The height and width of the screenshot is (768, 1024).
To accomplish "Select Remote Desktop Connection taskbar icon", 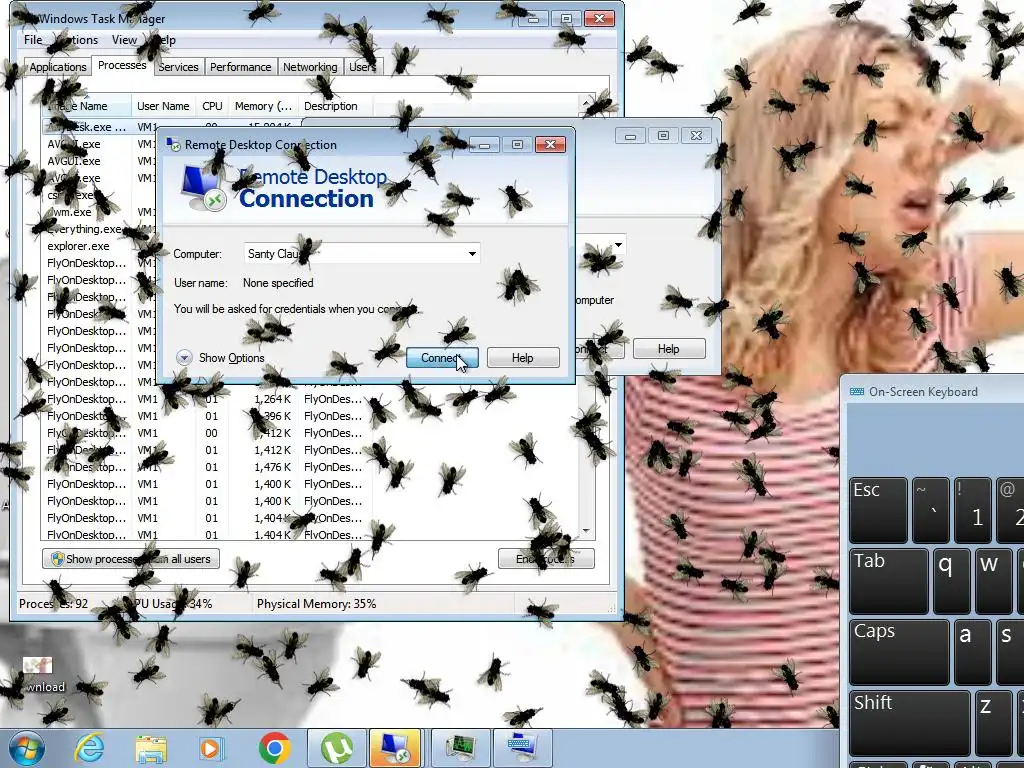I will (x=396, y=749).
